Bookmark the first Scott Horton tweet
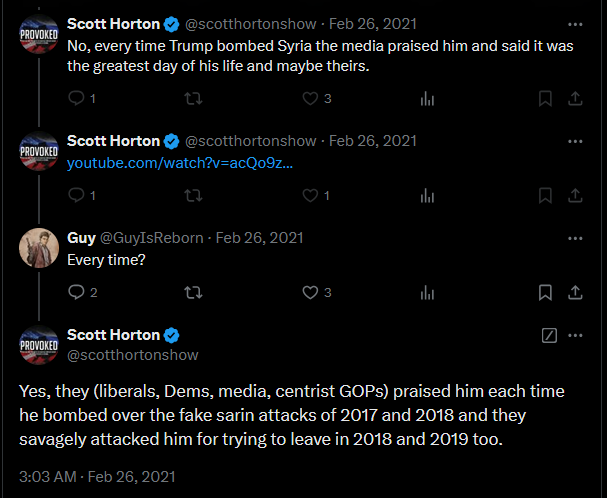This screenshot has width=607, height=498. coord(545,98)
